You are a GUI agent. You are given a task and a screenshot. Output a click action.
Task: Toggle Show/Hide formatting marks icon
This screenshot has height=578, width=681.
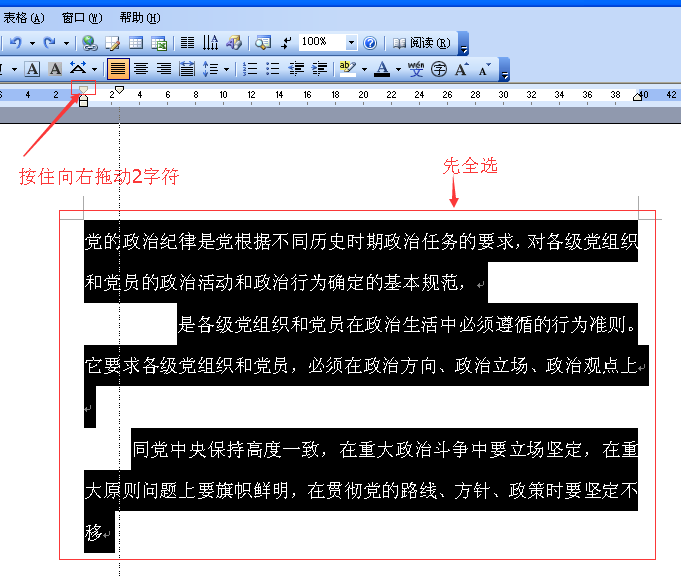pos(286,43)
